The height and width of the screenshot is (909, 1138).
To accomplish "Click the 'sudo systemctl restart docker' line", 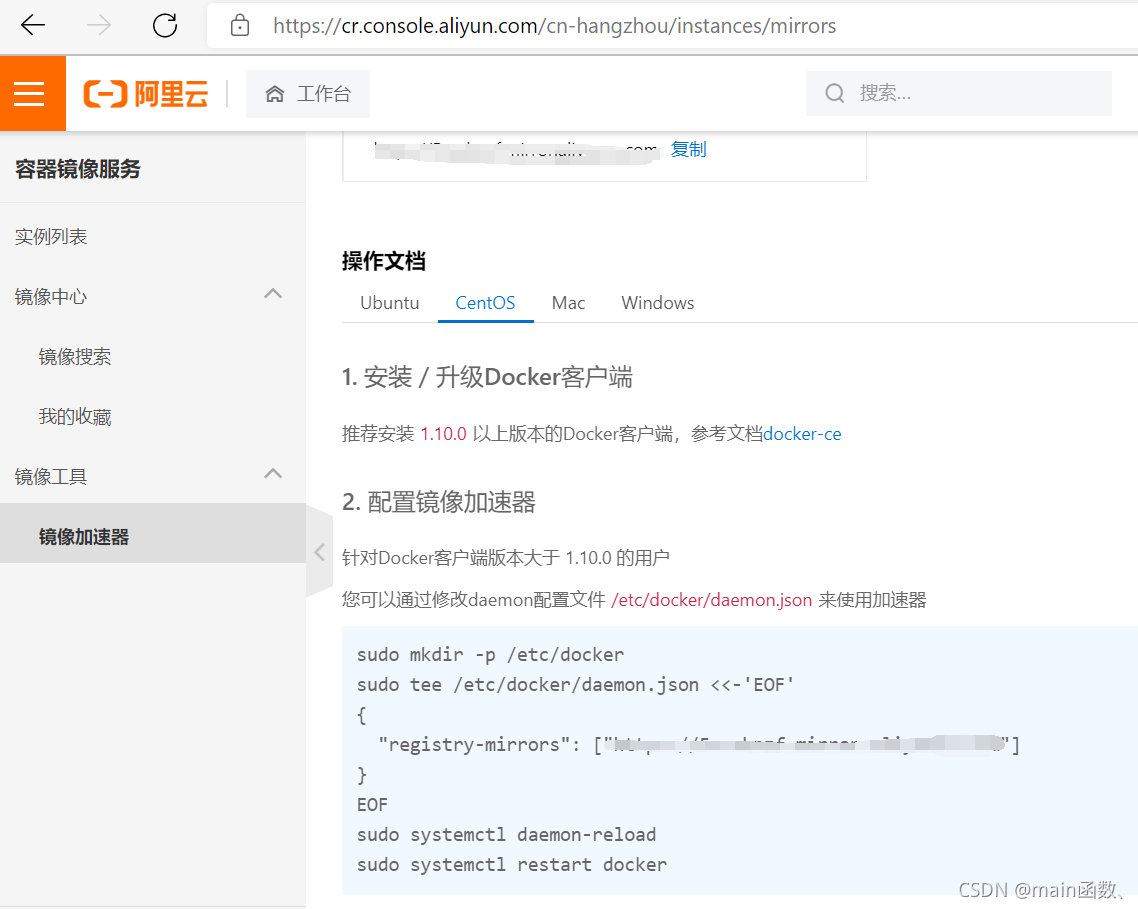I will coord(512,865).
